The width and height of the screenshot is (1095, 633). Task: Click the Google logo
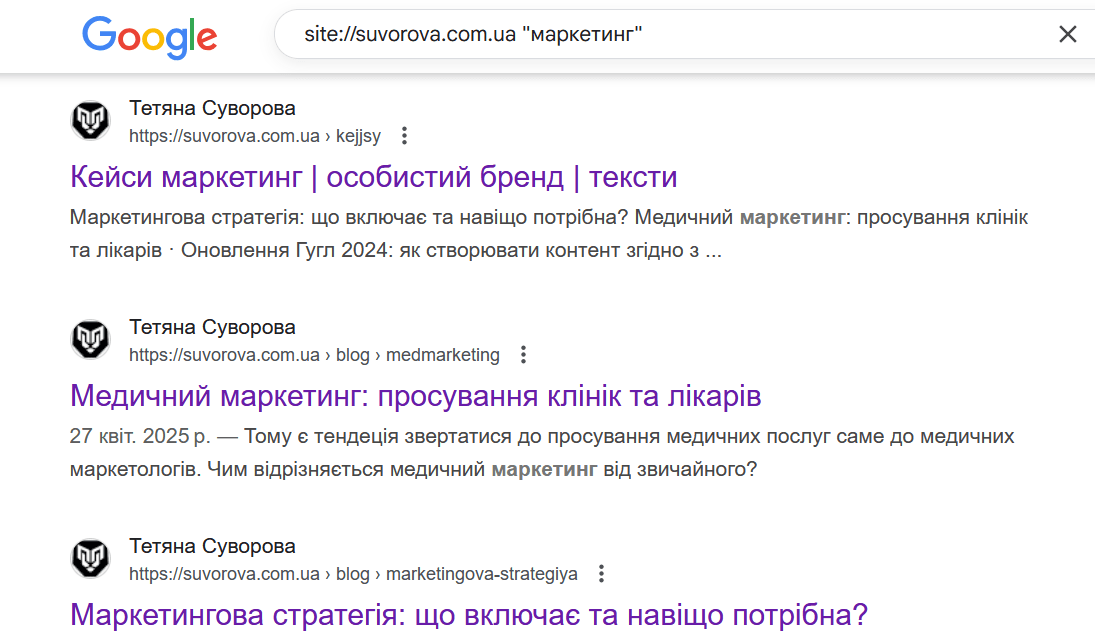pos(149,36)
